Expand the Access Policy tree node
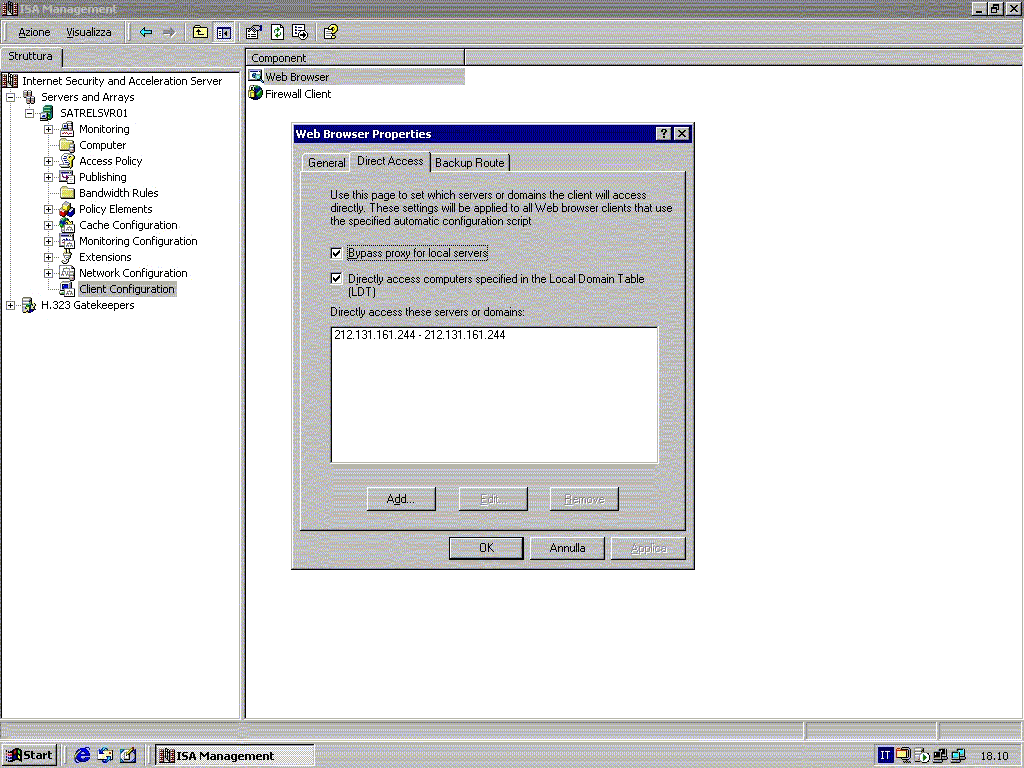 point(48,161)
